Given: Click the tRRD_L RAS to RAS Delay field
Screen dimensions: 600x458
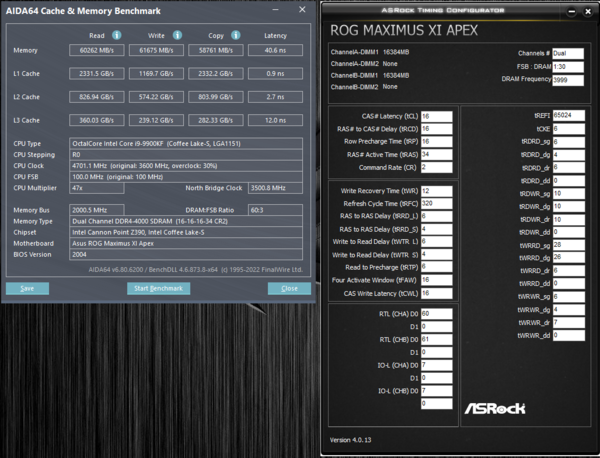Looking at the screenshot, I should click(437, 216).
